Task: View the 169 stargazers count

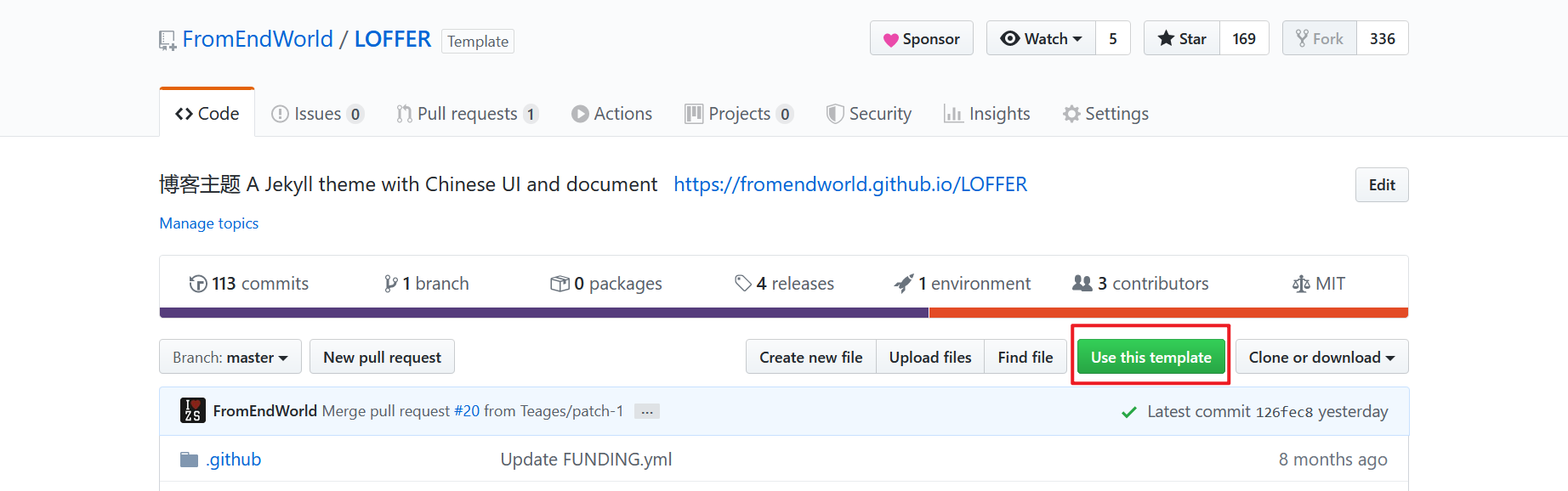Action: pos(1244,38)
